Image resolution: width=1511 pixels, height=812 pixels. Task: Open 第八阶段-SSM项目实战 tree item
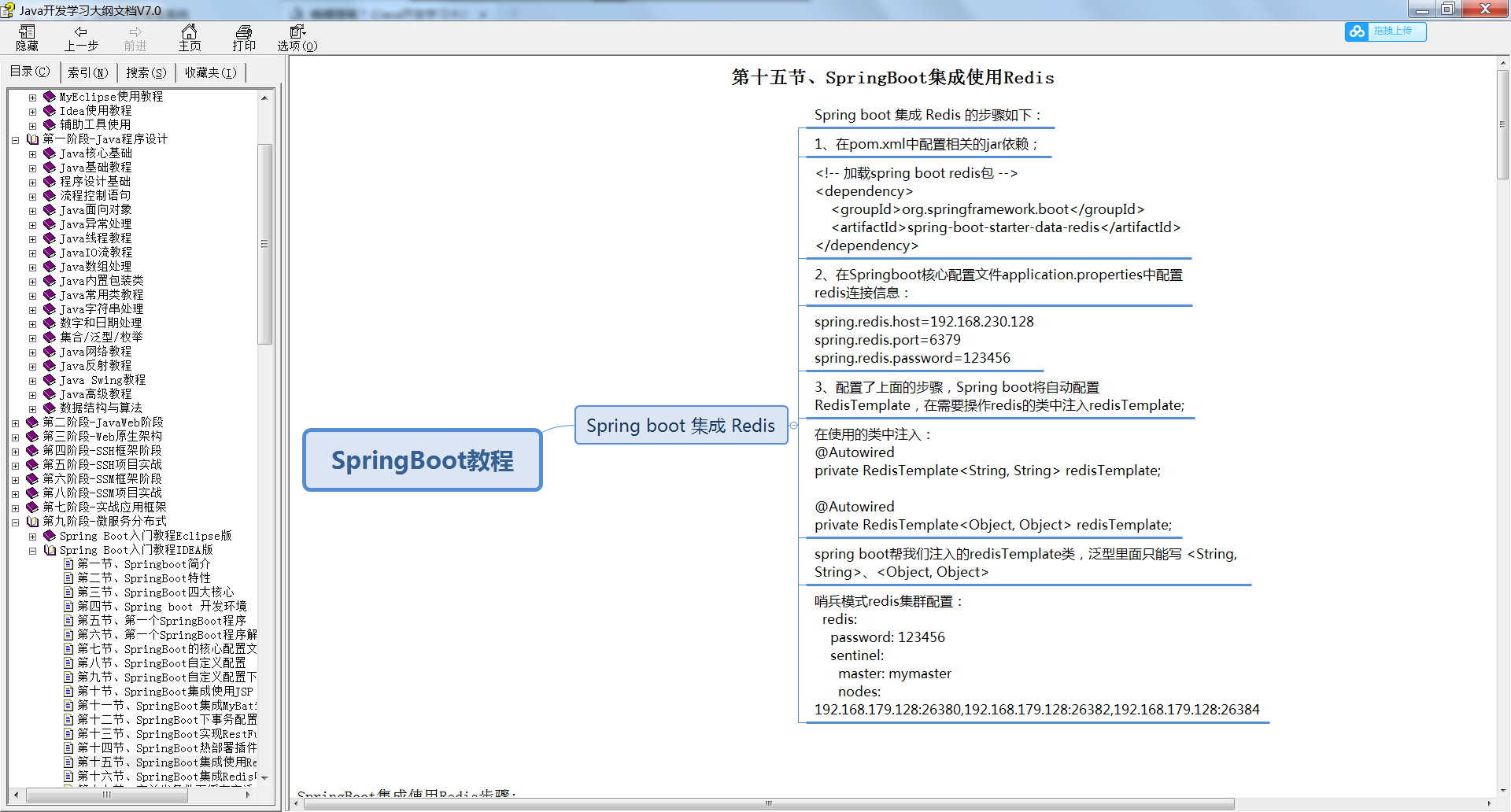102,493
